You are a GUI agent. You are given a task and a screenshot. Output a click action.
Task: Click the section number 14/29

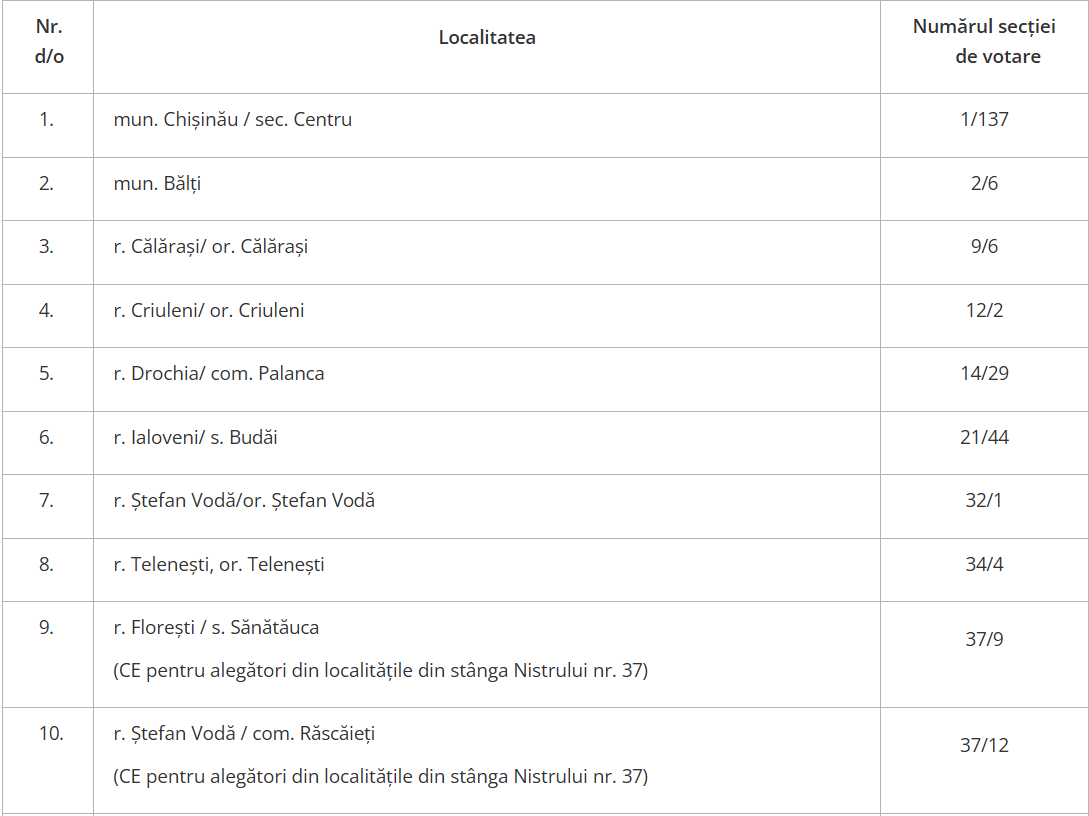coord(984,374)
